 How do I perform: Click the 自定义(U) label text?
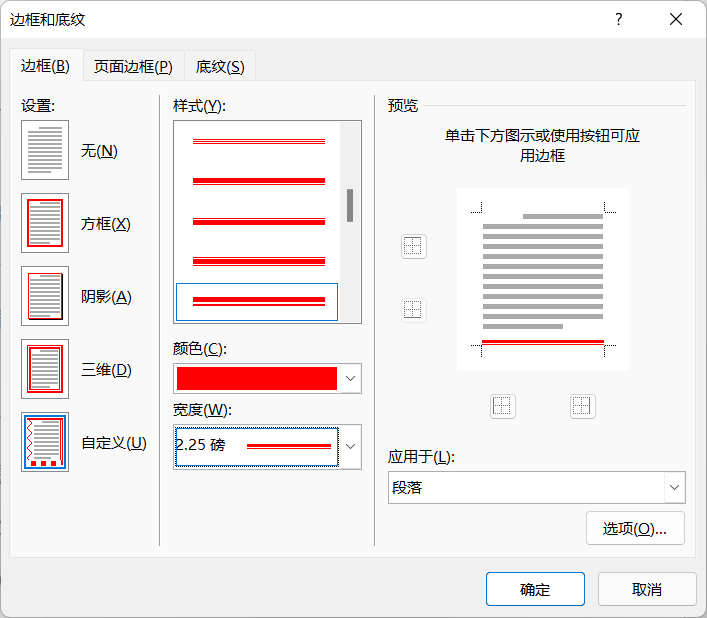point(114,443)
